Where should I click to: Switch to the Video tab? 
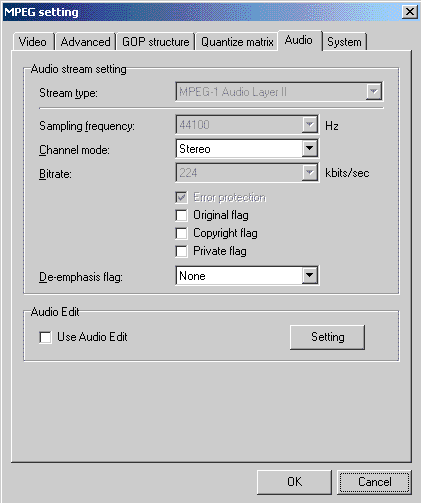(x=33, y=42)
